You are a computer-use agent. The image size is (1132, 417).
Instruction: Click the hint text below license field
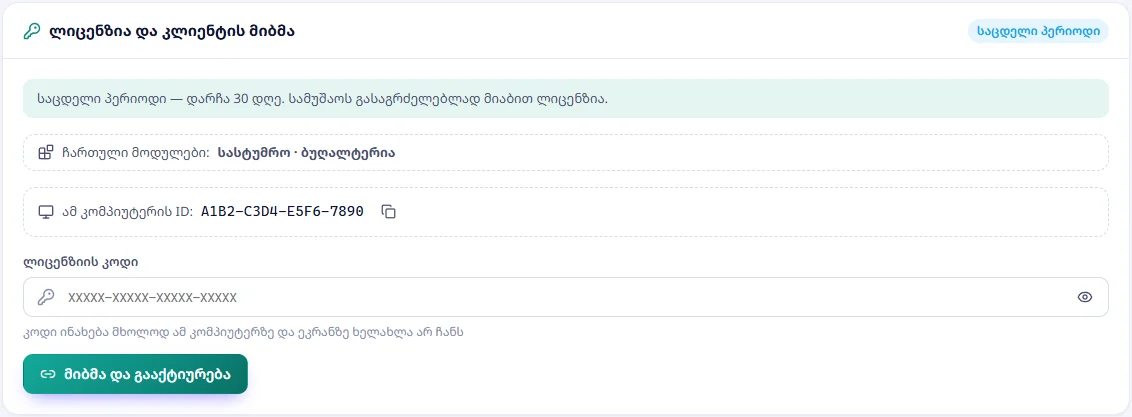tap(243, 333)
